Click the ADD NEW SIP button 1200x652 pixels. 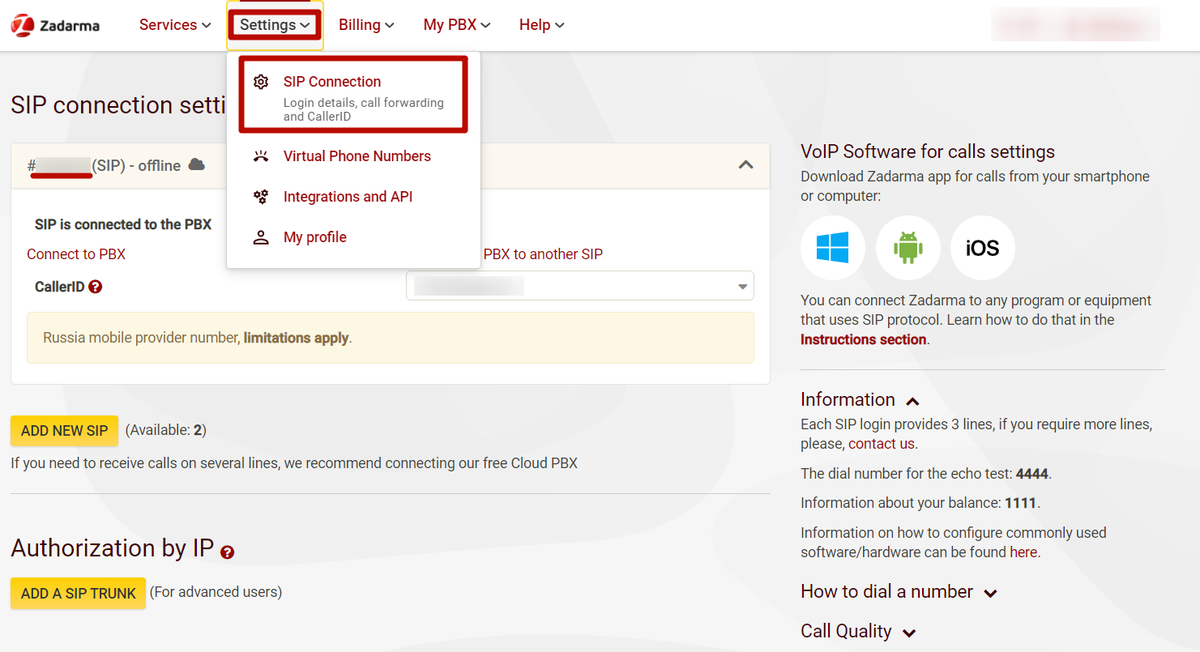coord(65,430)
